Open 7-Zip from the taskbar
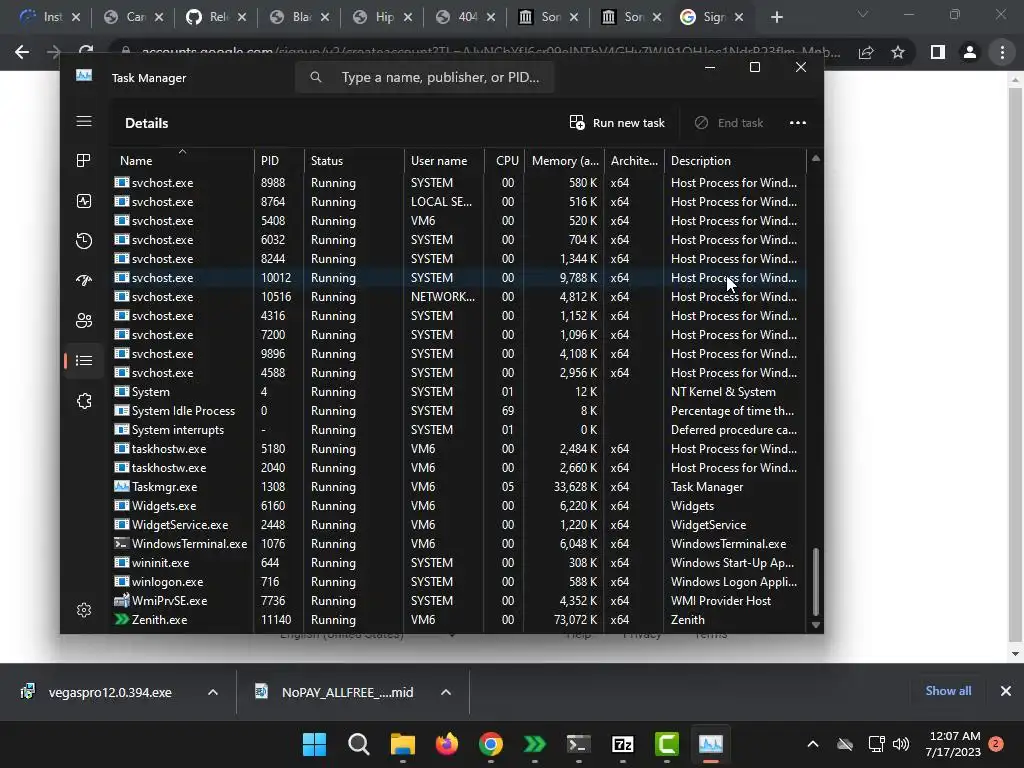The height and width of the screenshot is (768, 1024). tap(623, 744)
